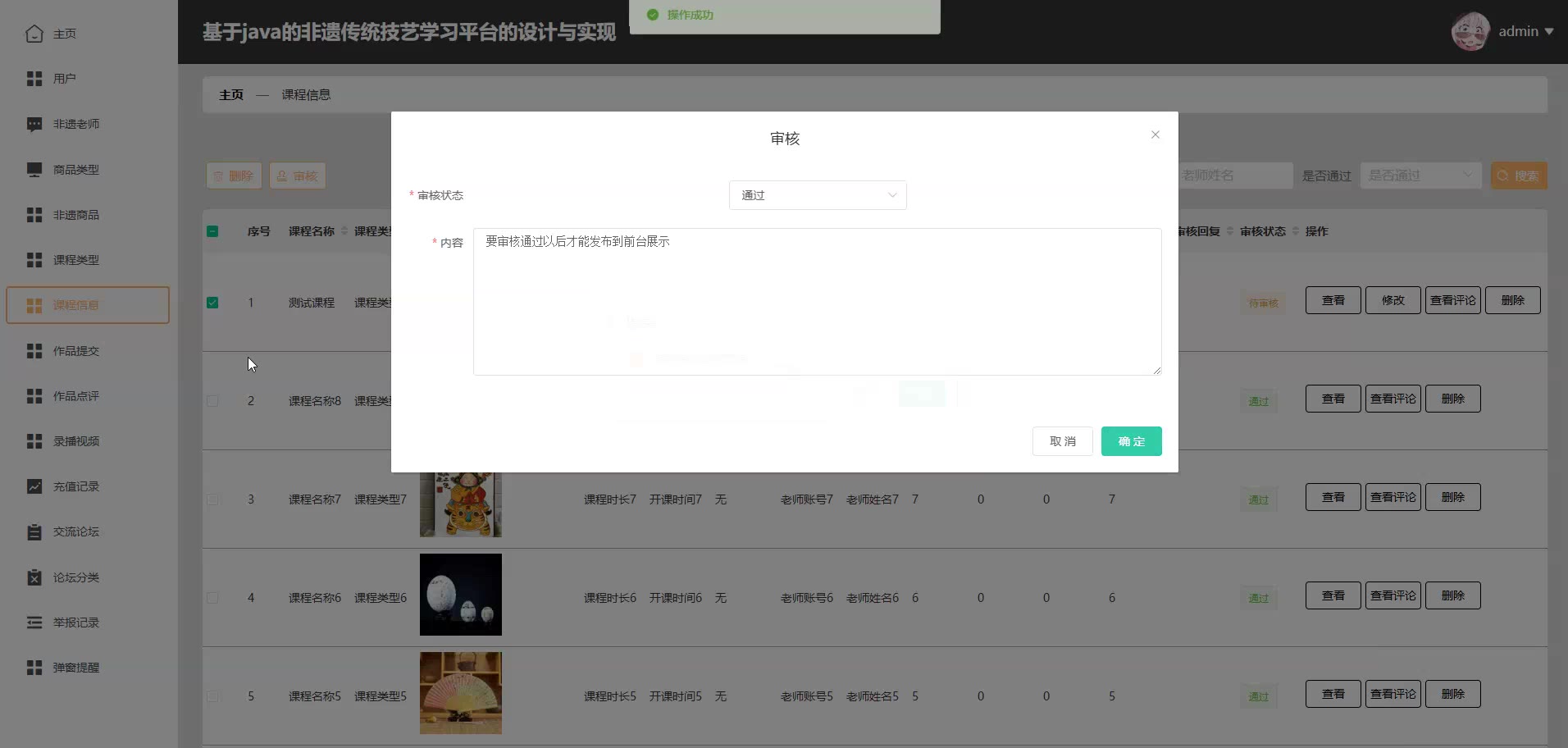Expand the 是否通过 filter dropdown
This screenshot has height=748, width=1568.
point(1420,176)
